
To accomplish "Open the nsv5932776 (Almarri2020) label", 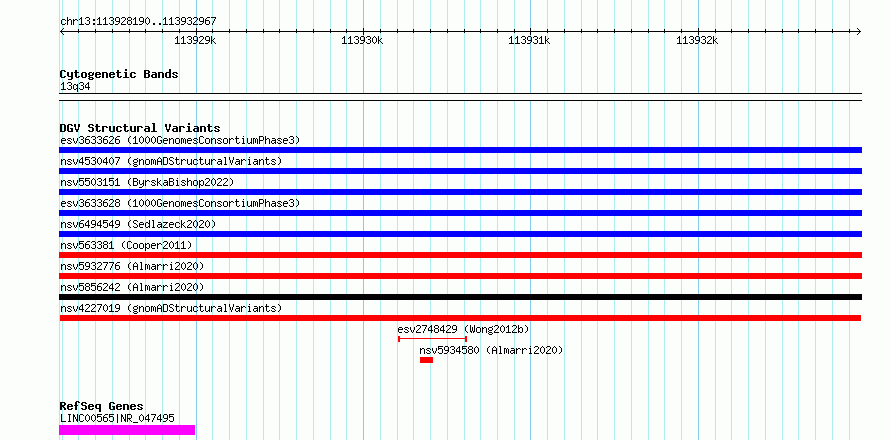I will (x=132, y=266).
